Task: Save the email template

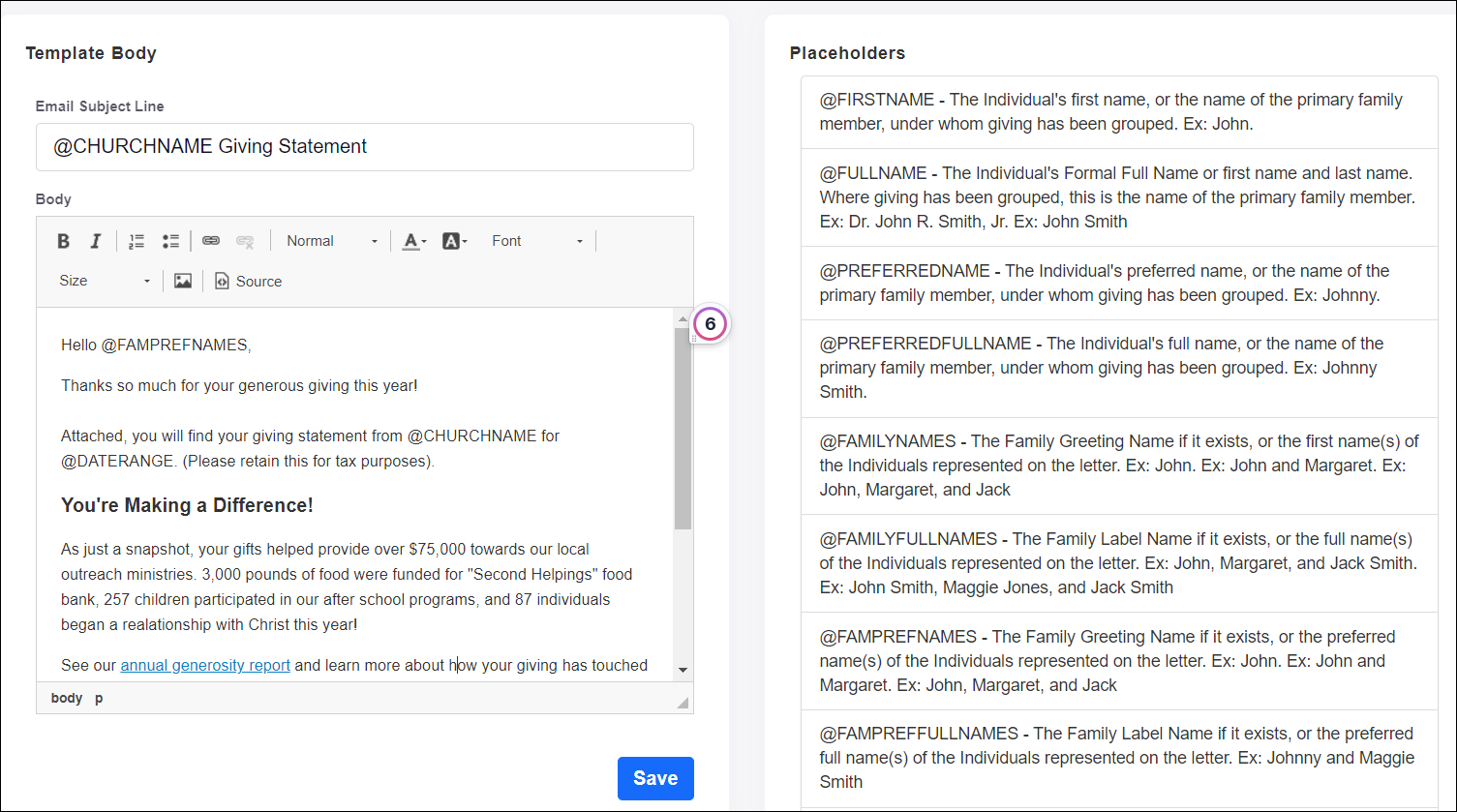Action: [x=655, y=777]
